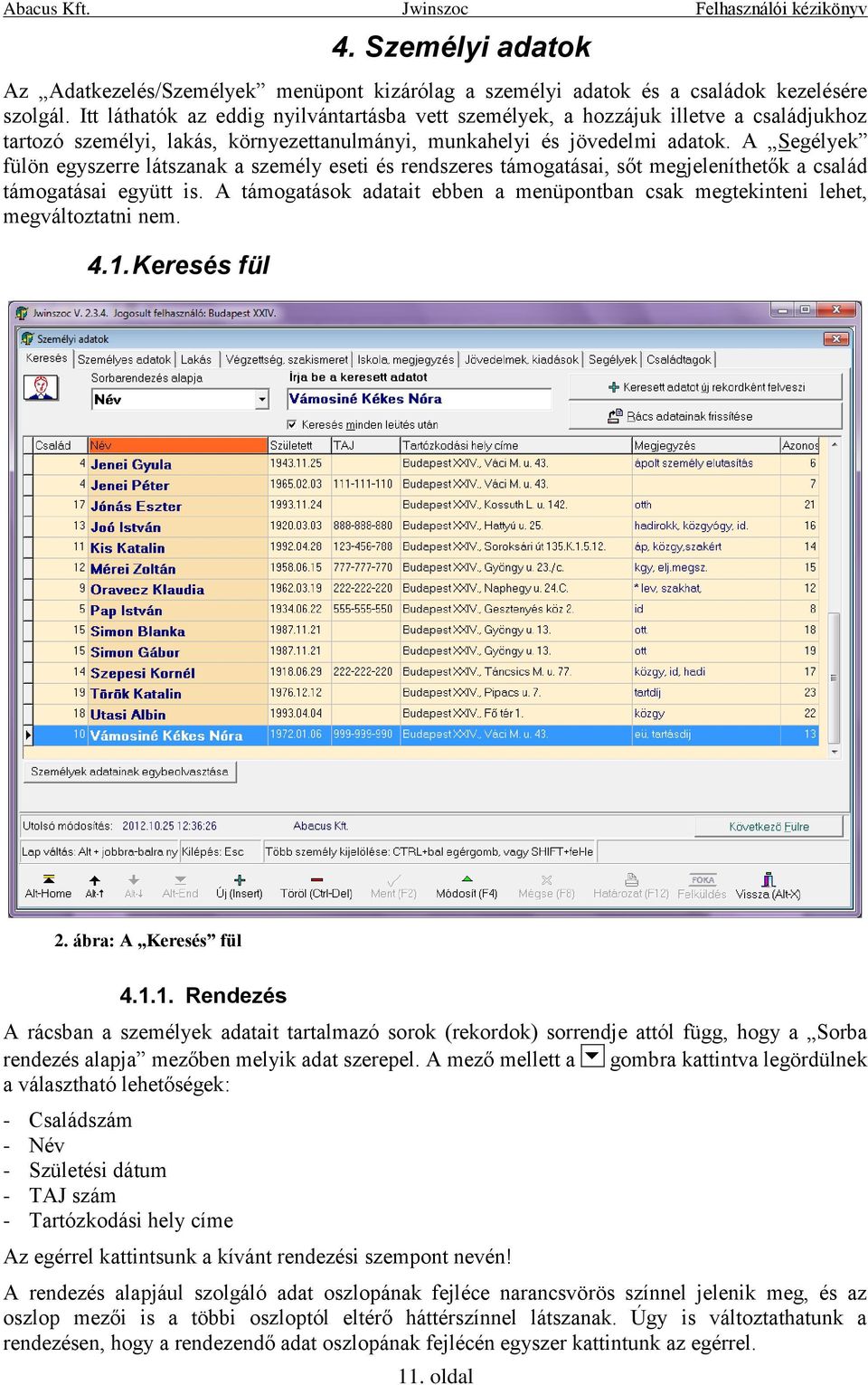The width and height of the screenshot is (868, 1385).
Task: Click the Alt-Home first record icon
Action: click(x=49, y=879)
